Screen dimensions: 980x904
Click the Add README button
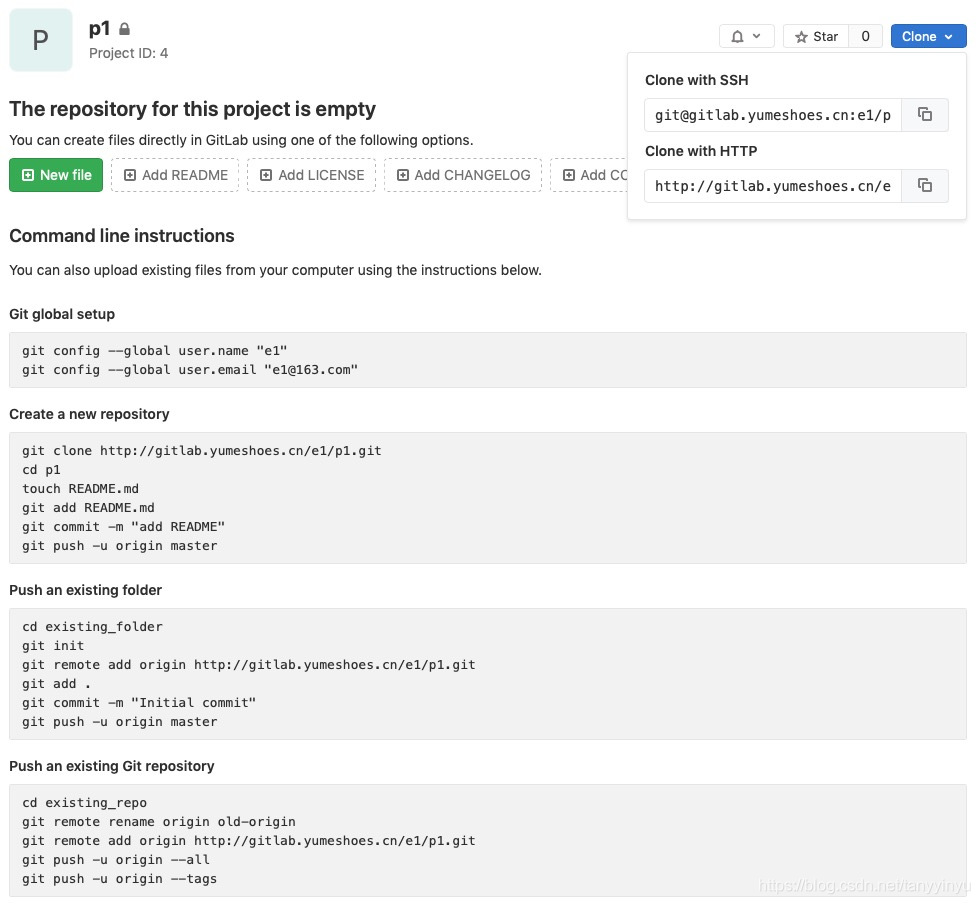pos(175,175)
